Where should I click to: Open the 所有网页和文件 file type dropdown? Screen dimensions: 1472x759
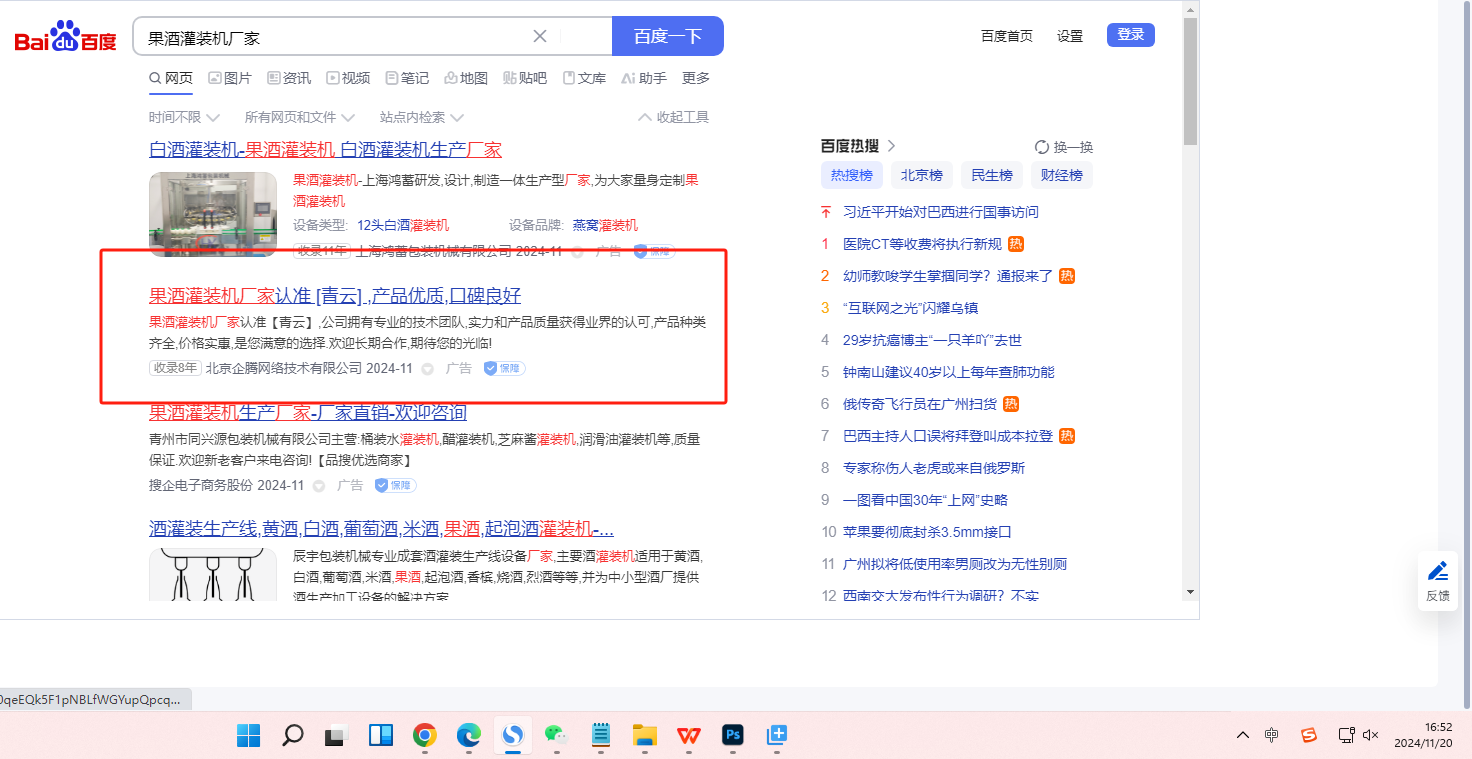[x=299, y=117]
